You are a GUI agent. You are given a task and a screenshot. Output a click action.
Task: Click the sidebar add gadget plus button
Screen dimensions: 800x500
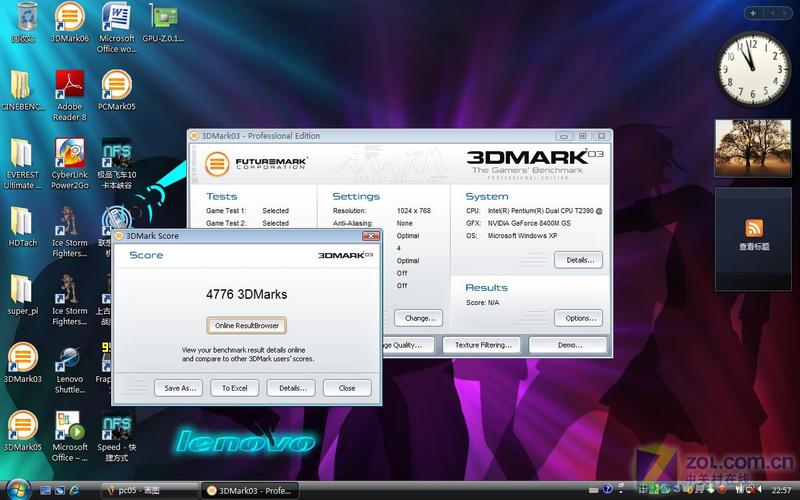(753, 13)
